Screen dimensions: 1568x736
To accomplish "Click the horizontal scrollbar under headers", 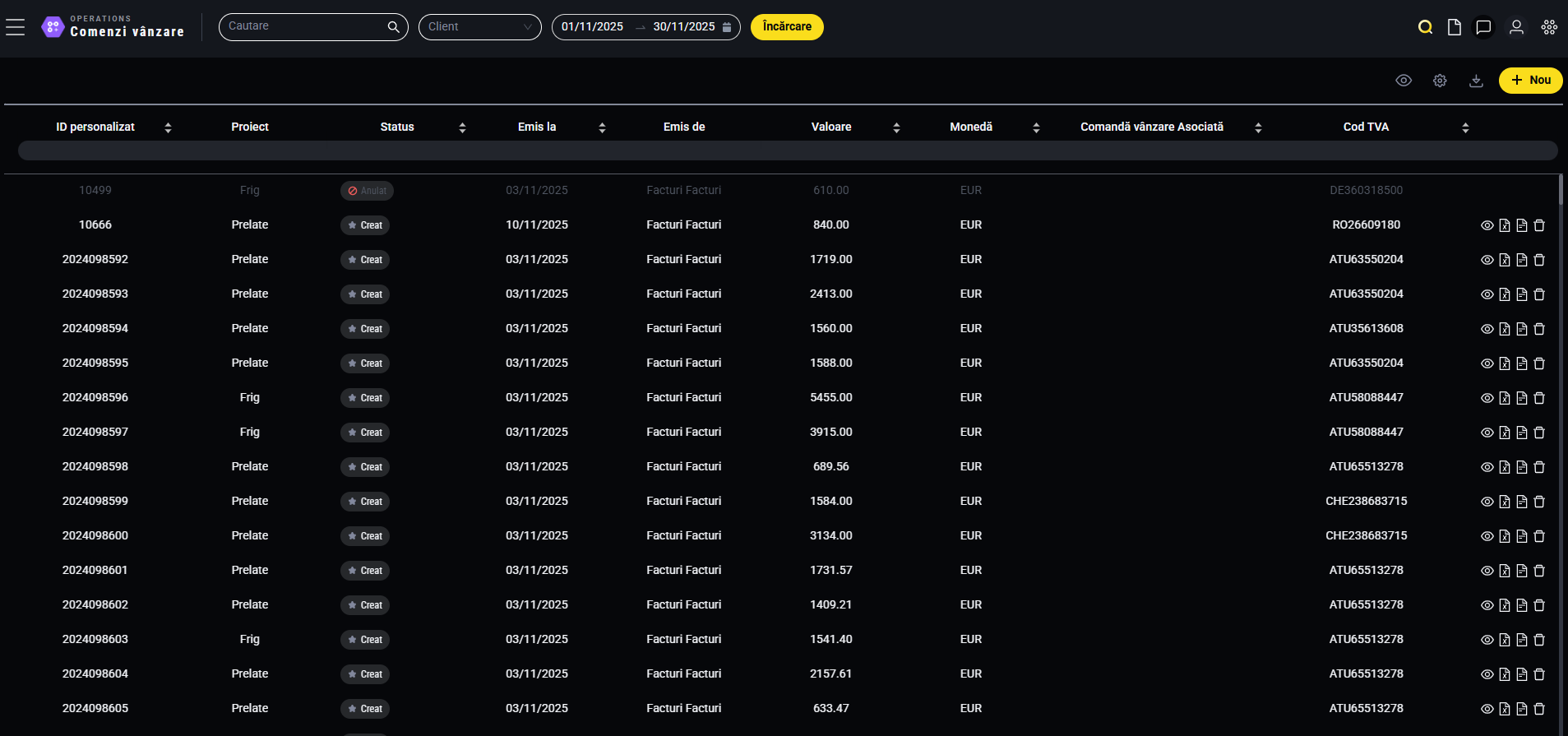I will pos(788,150).
